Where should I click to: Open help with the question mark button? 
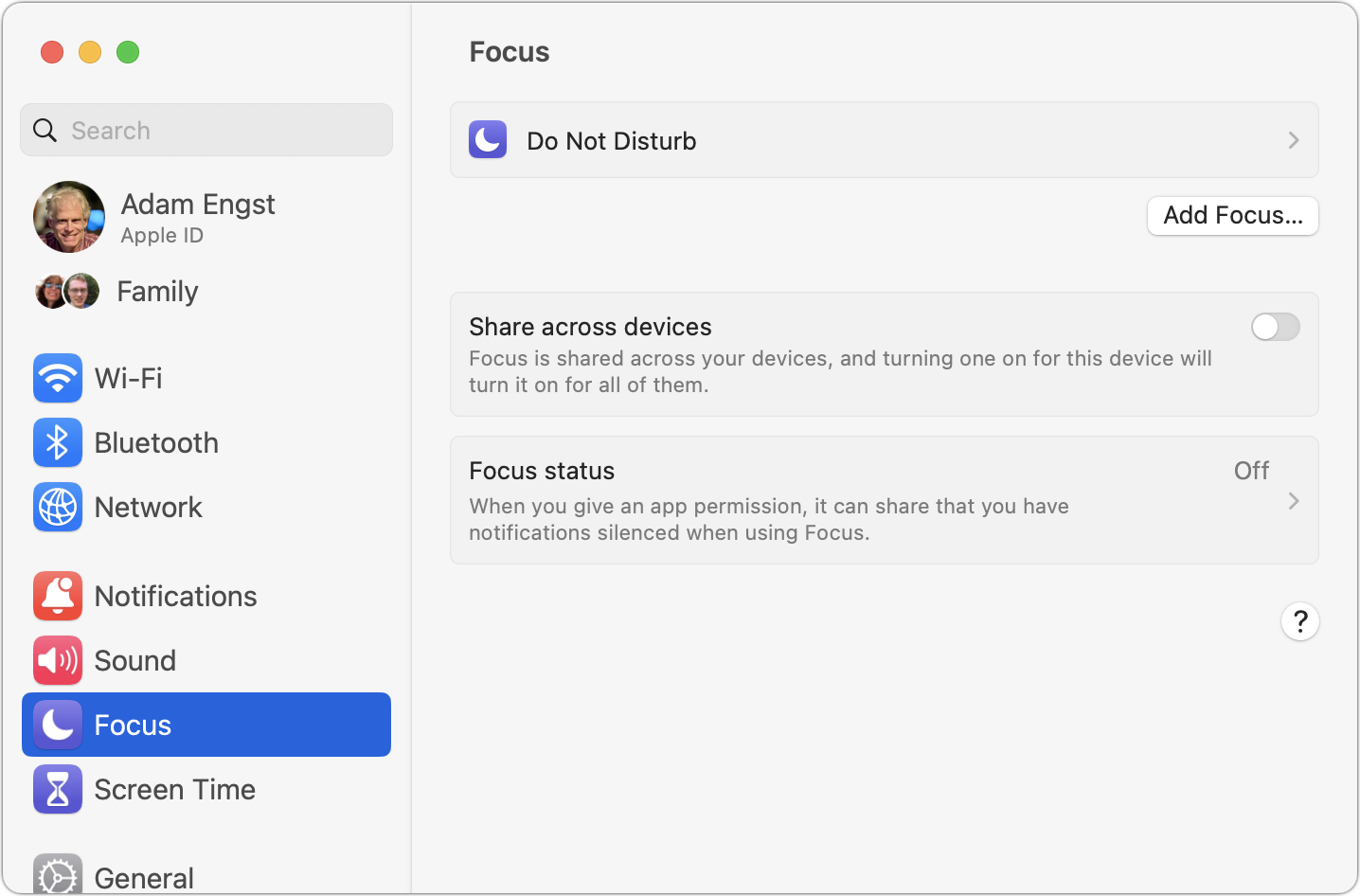[x=1300, y=621]
